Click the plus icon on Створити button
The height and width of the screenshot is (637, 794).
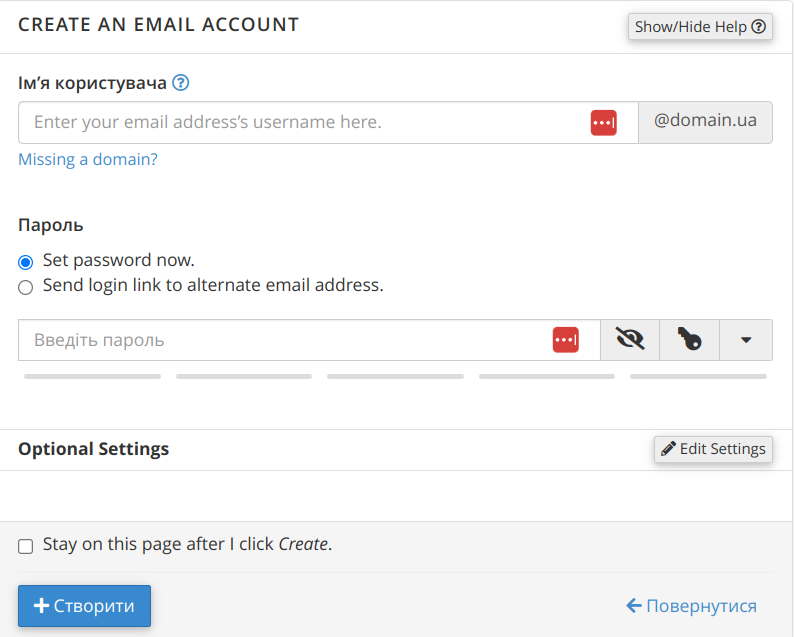(x=41, y=606)
